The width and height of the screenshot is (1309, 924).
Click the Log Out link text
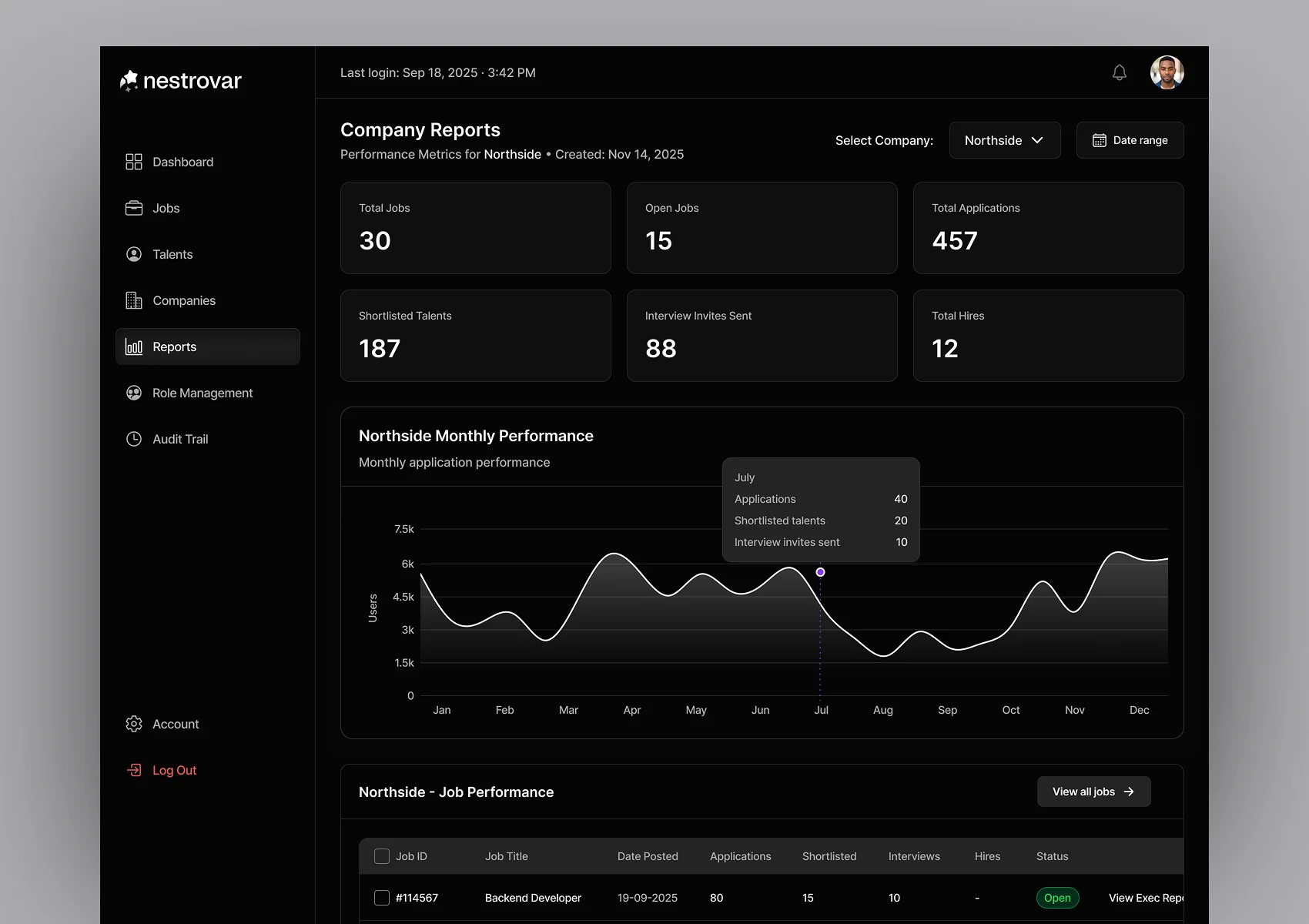pyautogui.click(x=175, y=770)
